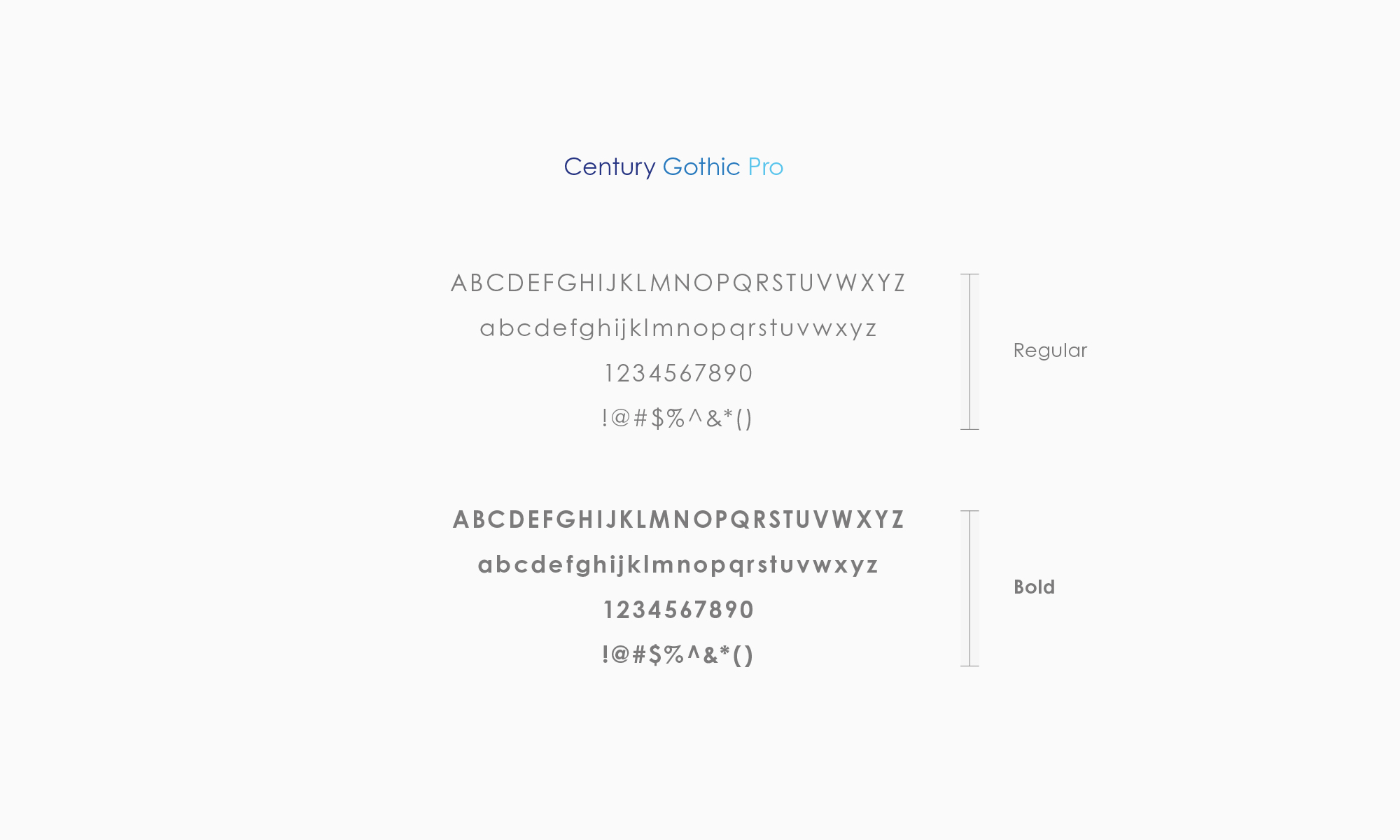Click the letter Z ending regular uppercase row
This screenshot has width=1400, height=840.
point(899,283)
